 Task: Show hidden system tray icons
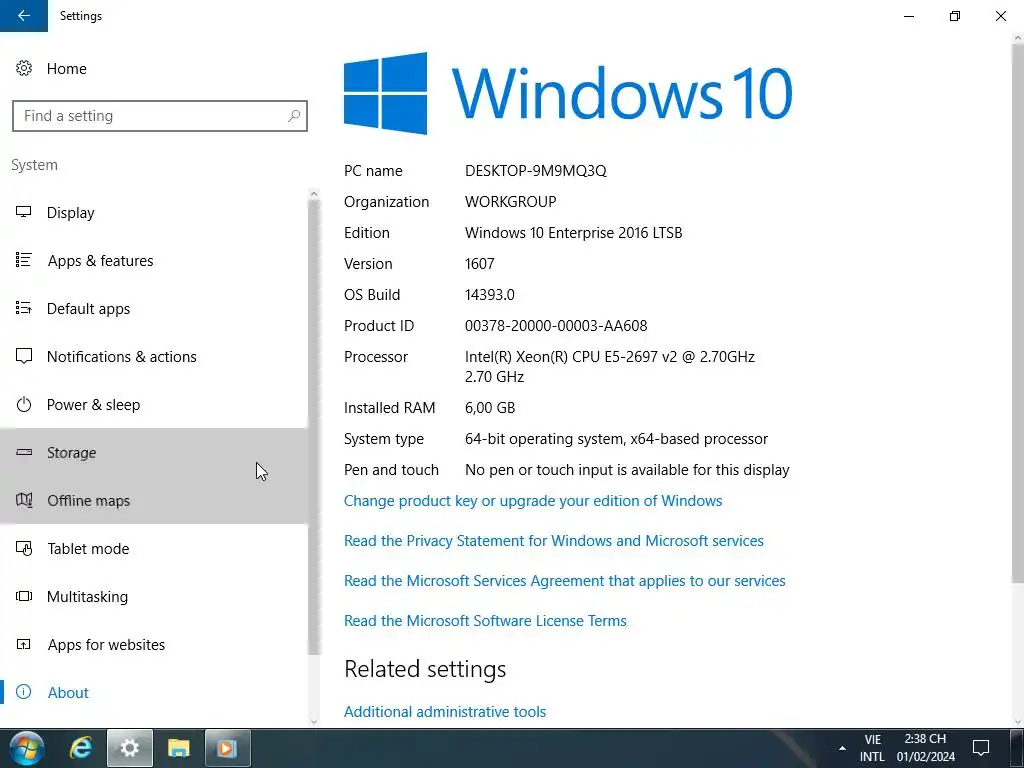pyautogui.click(x=842, y=748)
